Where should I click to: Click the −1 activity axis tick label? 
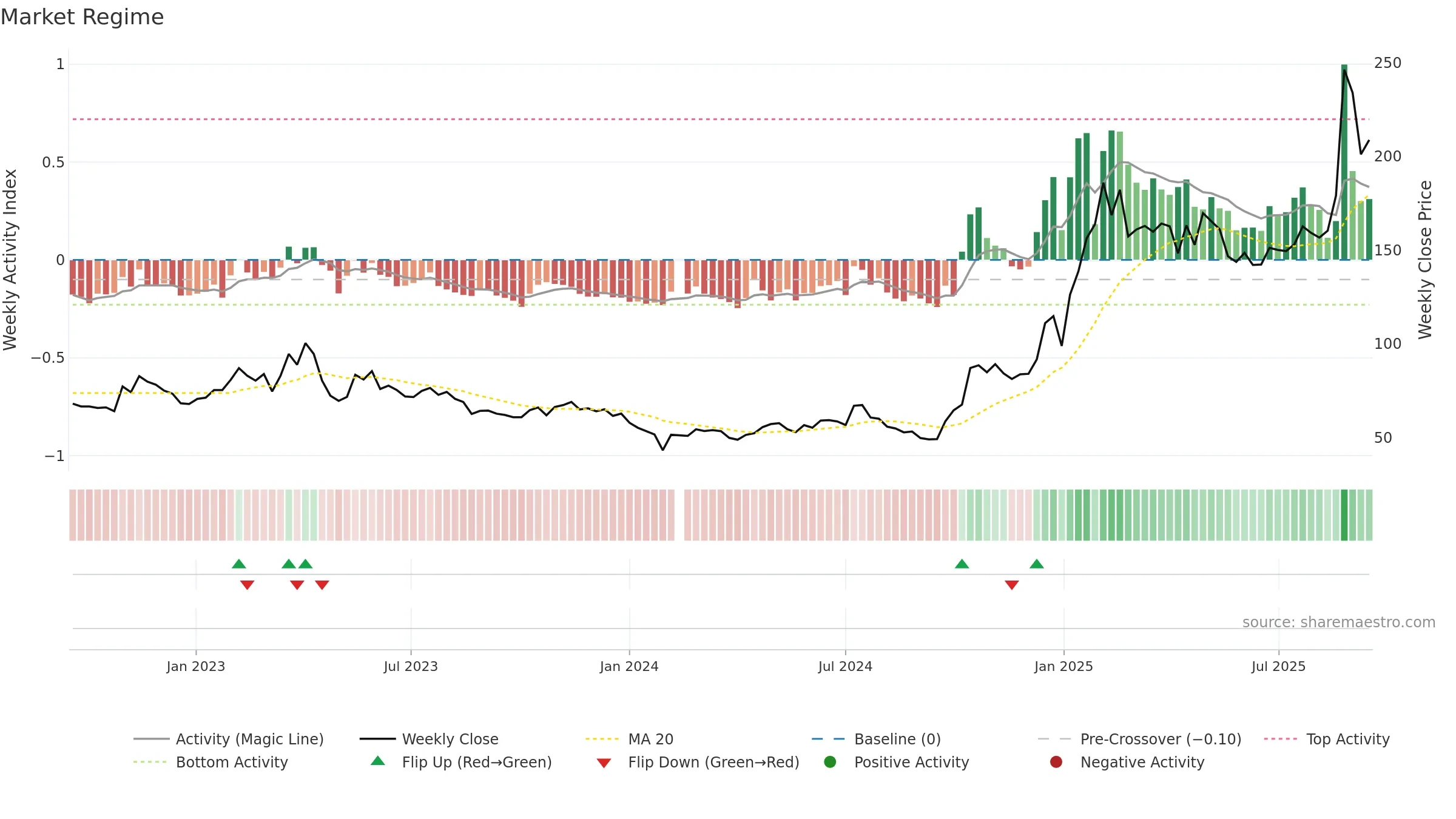click(x=55, y=456)
